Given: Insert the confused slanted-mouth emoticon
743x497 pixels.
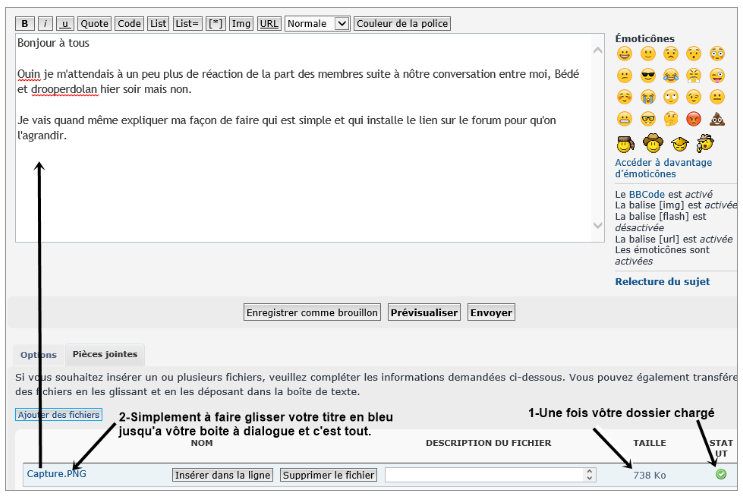Looking at the screenshot, I should click(x=624, y=76).
